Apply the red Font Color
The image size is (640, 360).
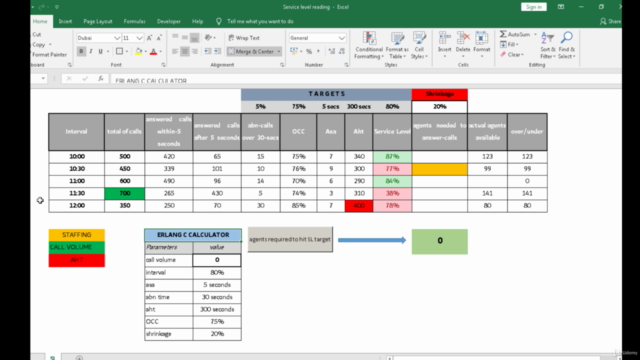pyautogui.click(x=153, y=51)
